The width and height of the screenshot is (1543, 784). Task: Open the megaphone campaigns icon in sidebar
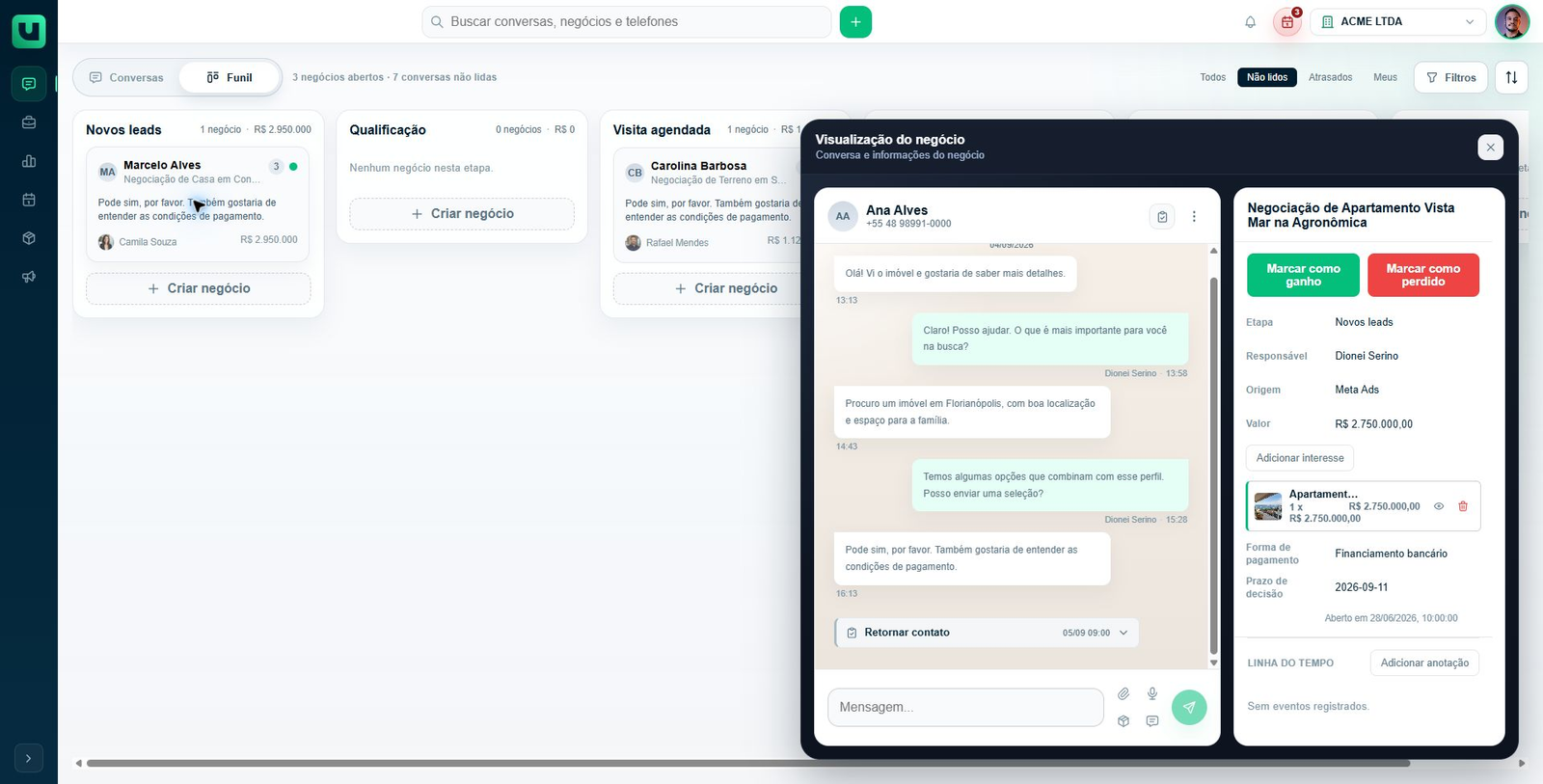29,277
